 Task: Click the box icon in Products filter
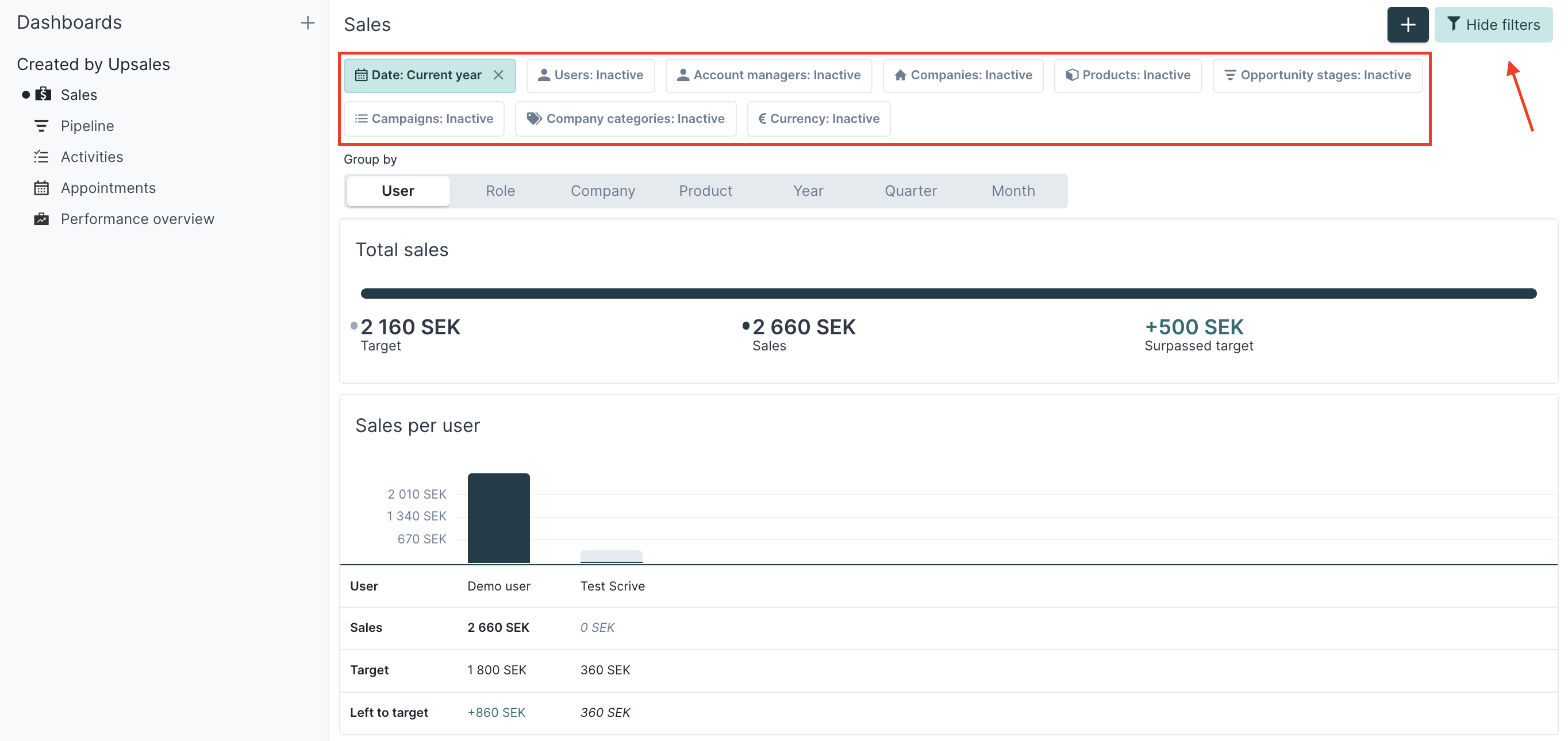[x=1072, y=75]
